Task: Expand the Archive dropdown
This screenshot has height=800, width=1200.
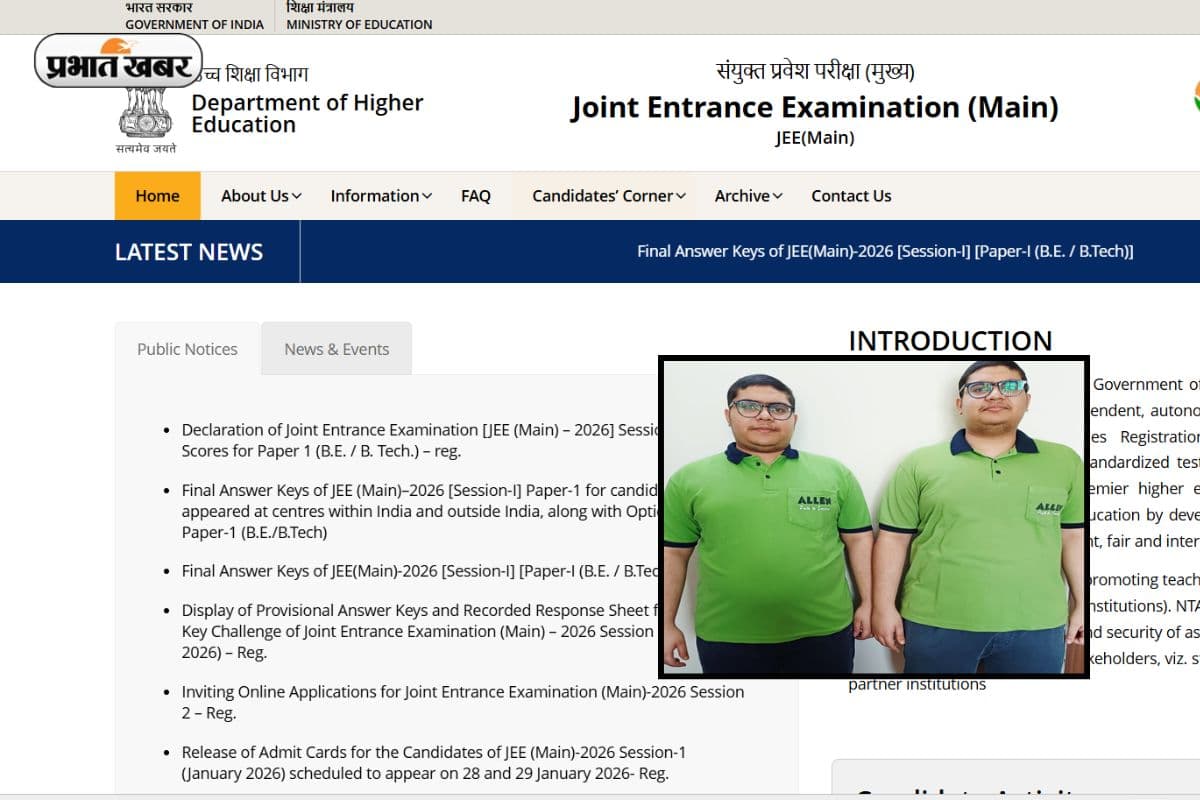Action: coord(747,196)
